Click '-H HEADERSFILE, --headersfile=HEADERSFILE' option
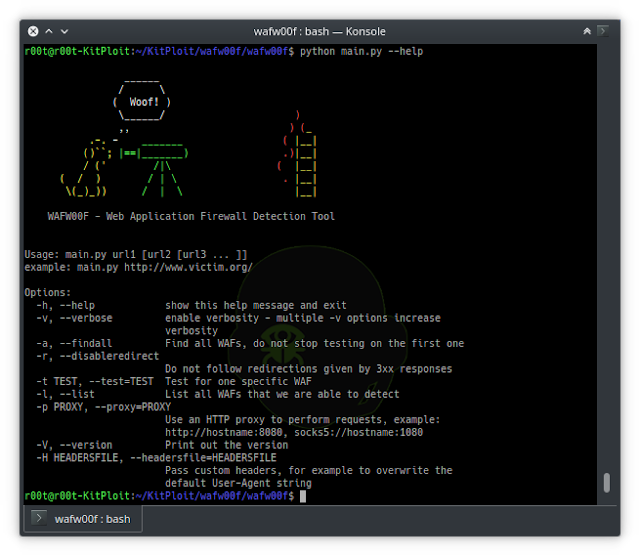640x556 pixels. (x=156, y=458)
